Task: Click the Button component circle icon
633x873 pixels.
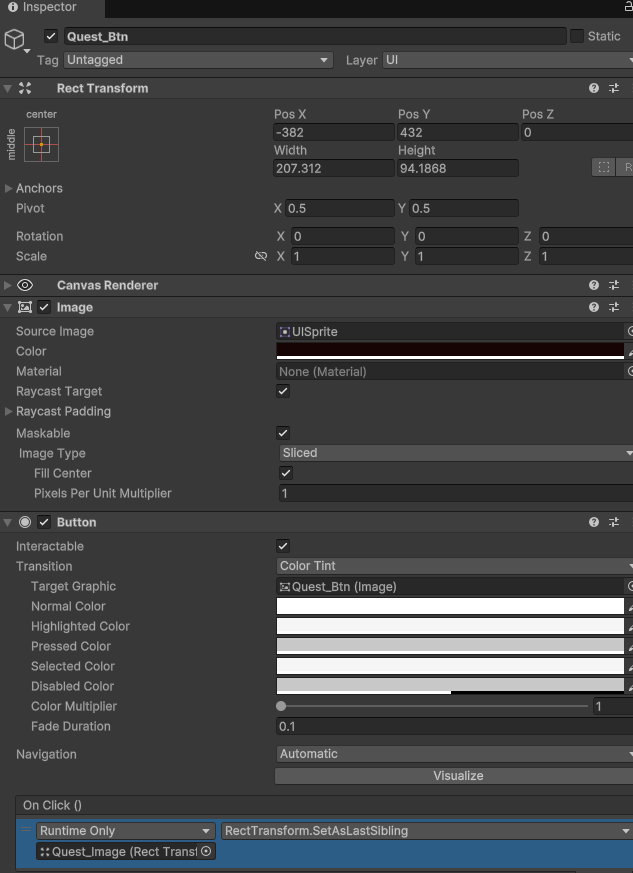Action: coord(25,522)
